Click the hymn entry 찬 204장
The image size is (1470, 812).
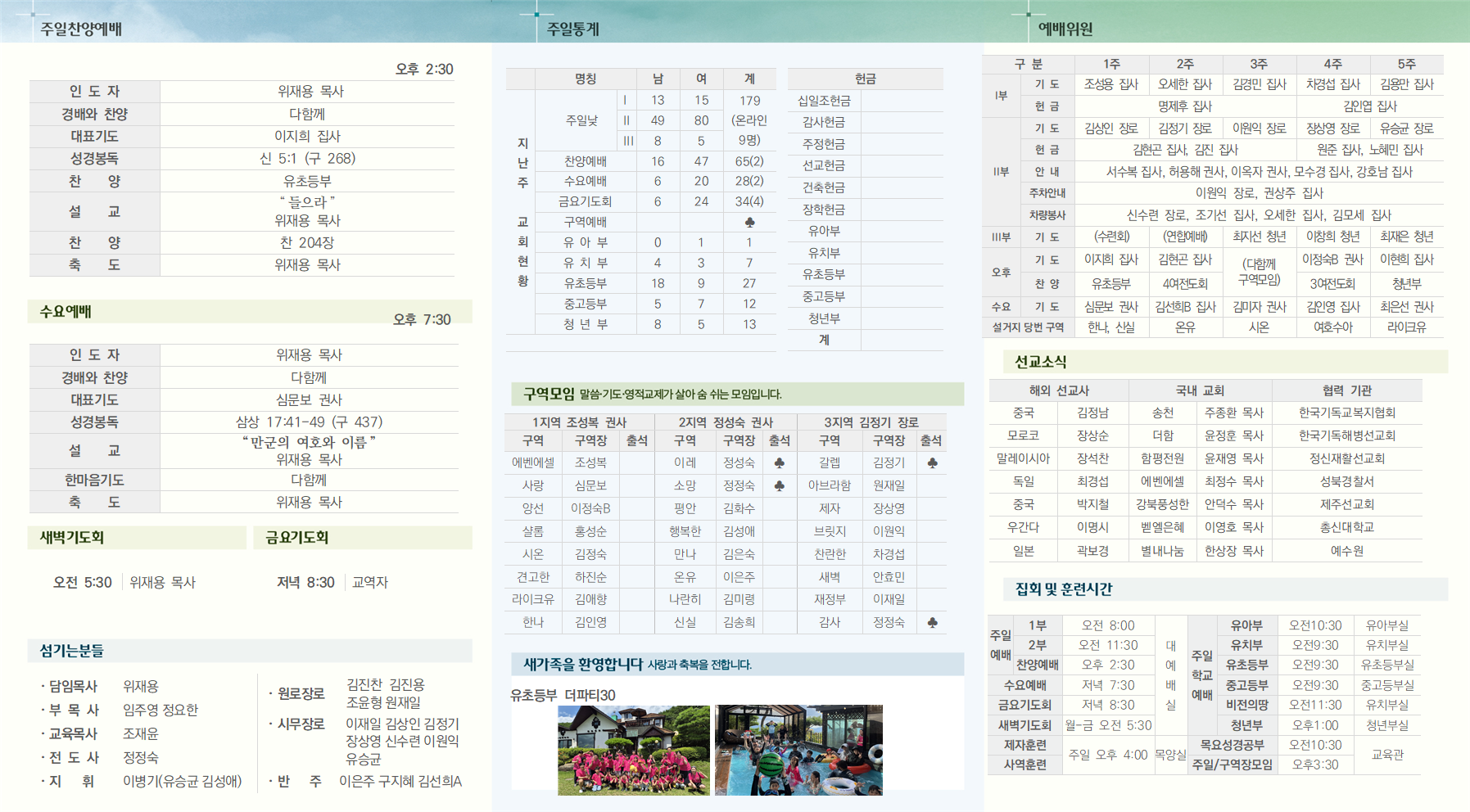[x=307, y=243]
